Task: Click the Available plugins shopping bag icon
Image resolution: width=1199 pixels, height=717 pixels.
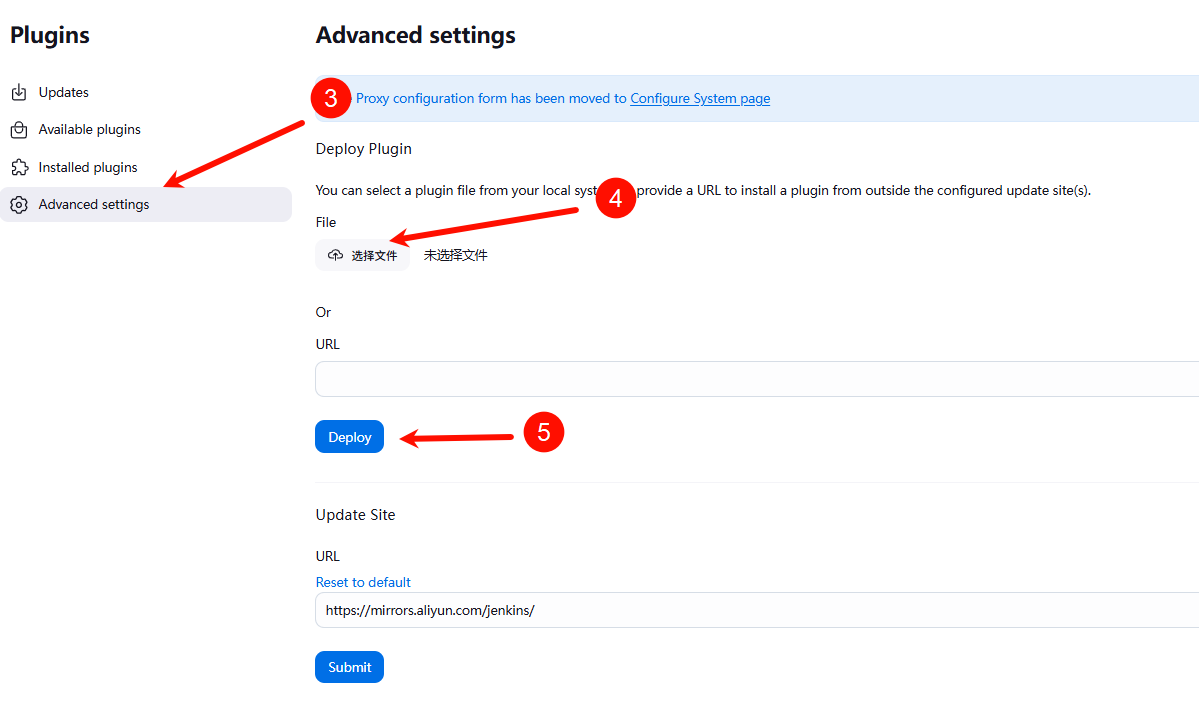Action: click(x=18, y=130)
